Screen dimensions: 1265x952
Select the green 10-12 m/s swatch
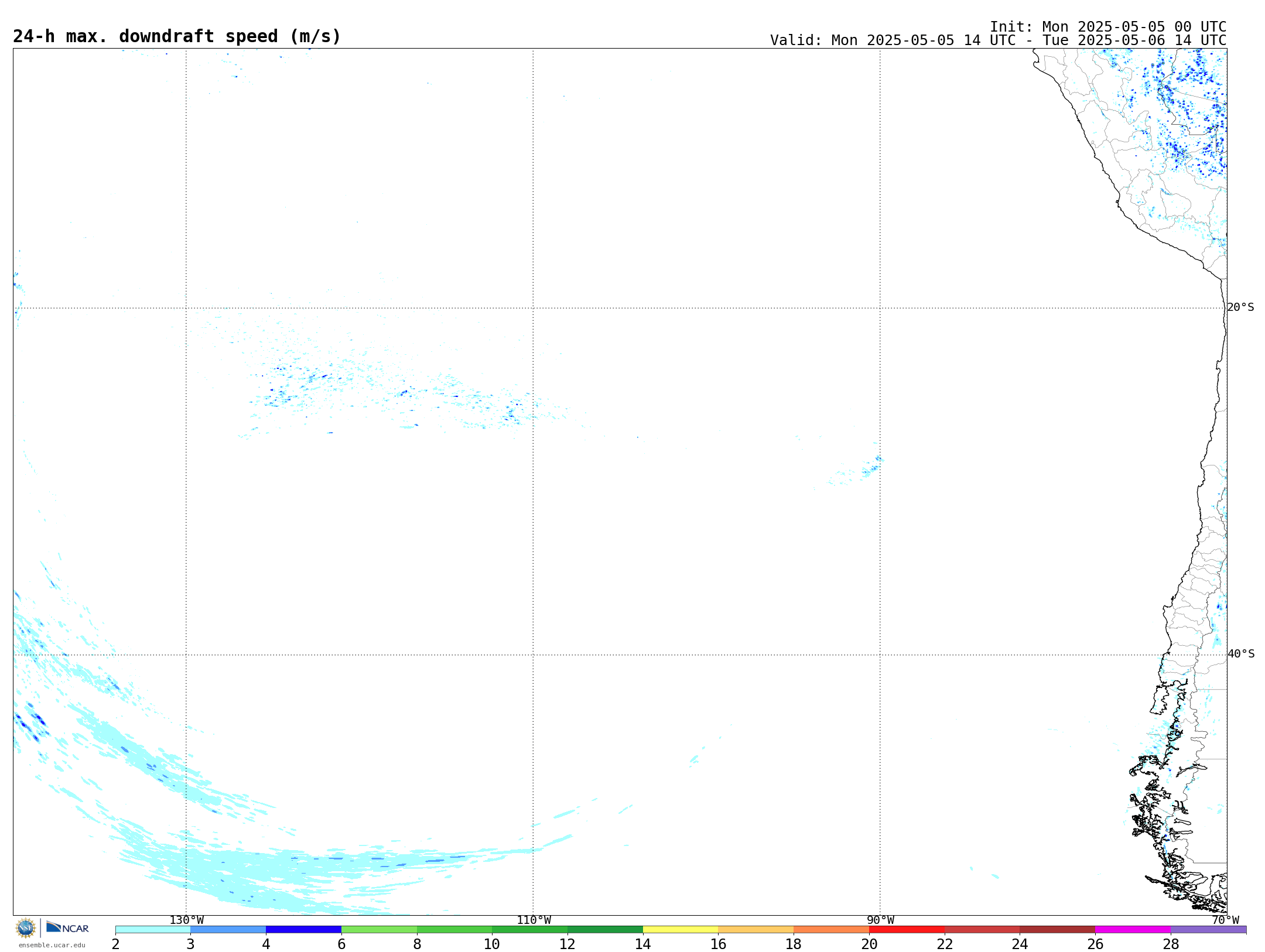tap(530, 929)
